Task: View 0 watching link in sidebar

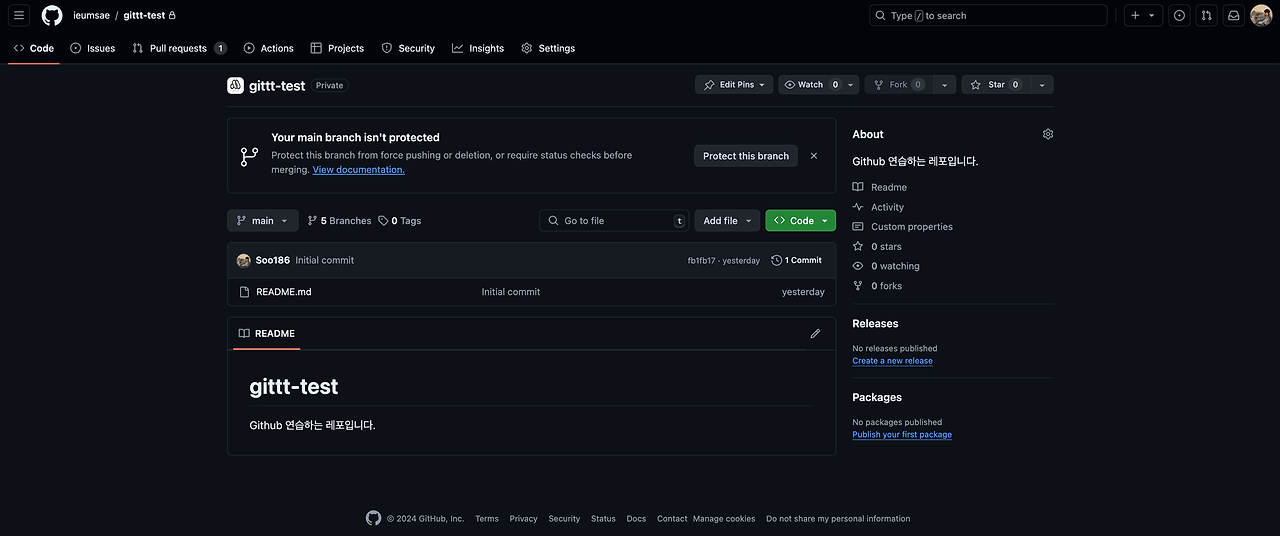Action: (886, 266)
